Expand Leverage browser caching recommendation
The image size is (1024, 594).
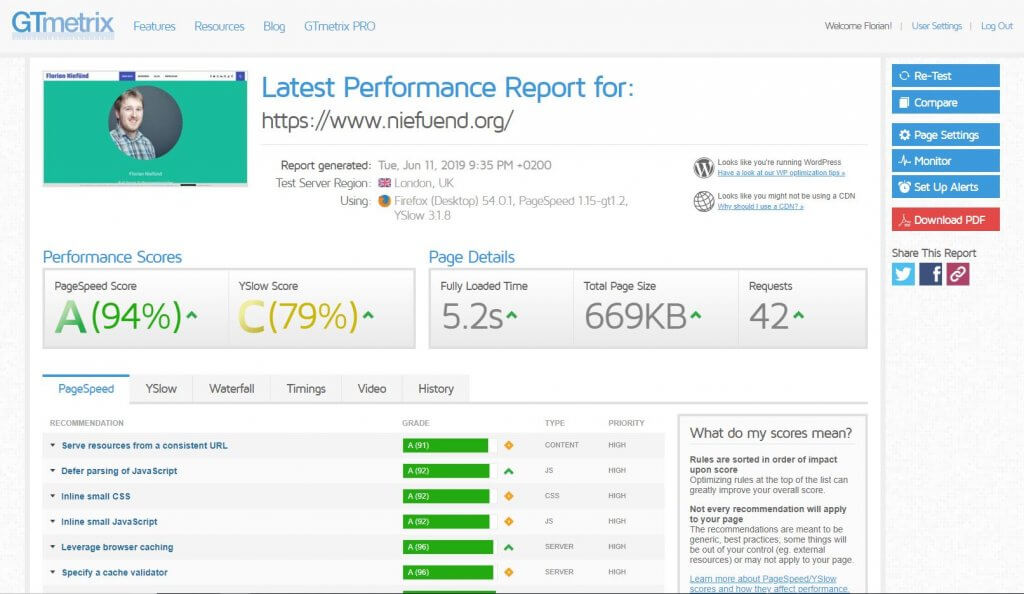coord(117,547)
